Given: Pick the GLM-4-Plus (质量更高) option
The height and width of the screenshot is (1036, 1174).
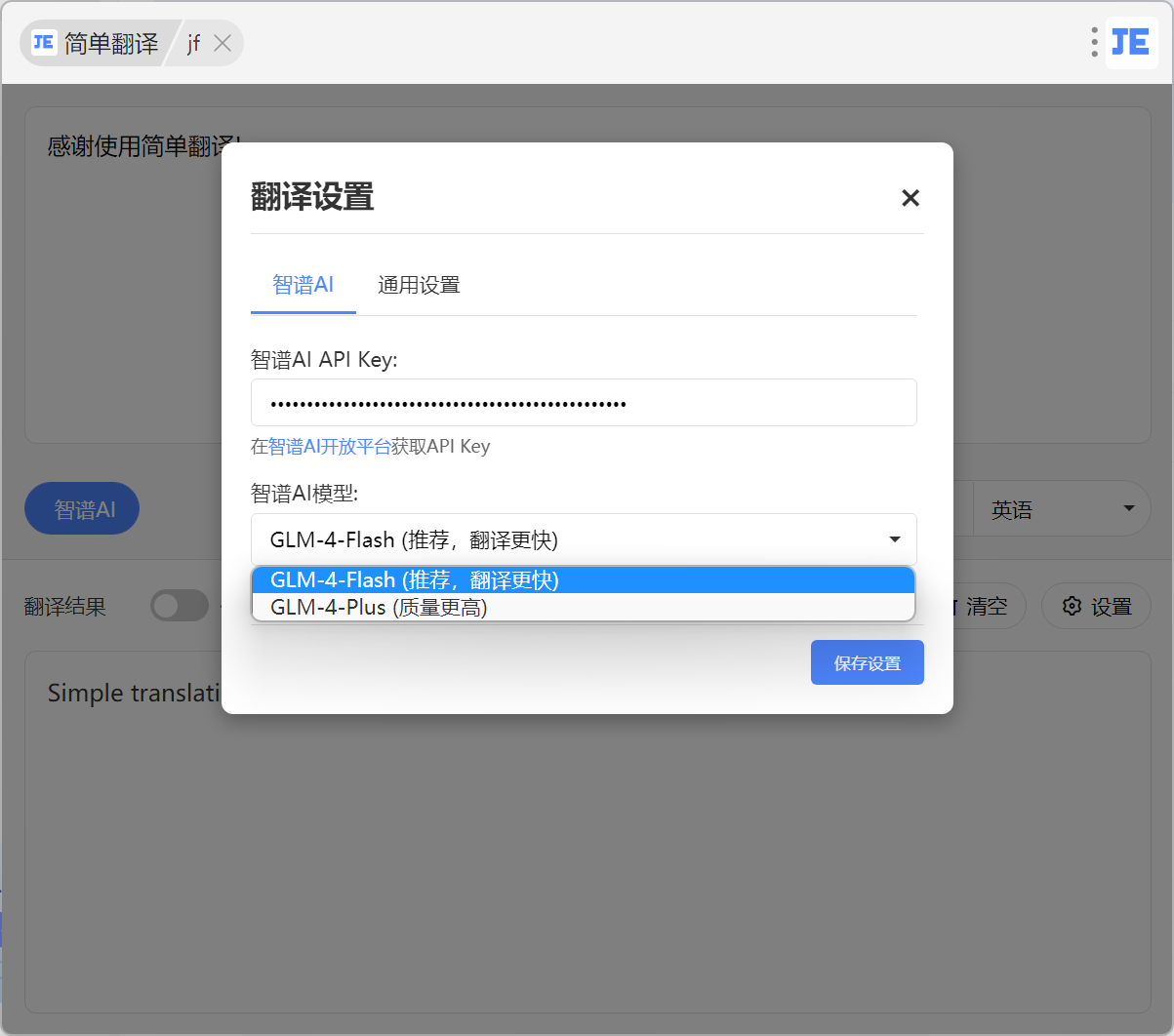Looking at the screenshot, I should tap(584, 608).
